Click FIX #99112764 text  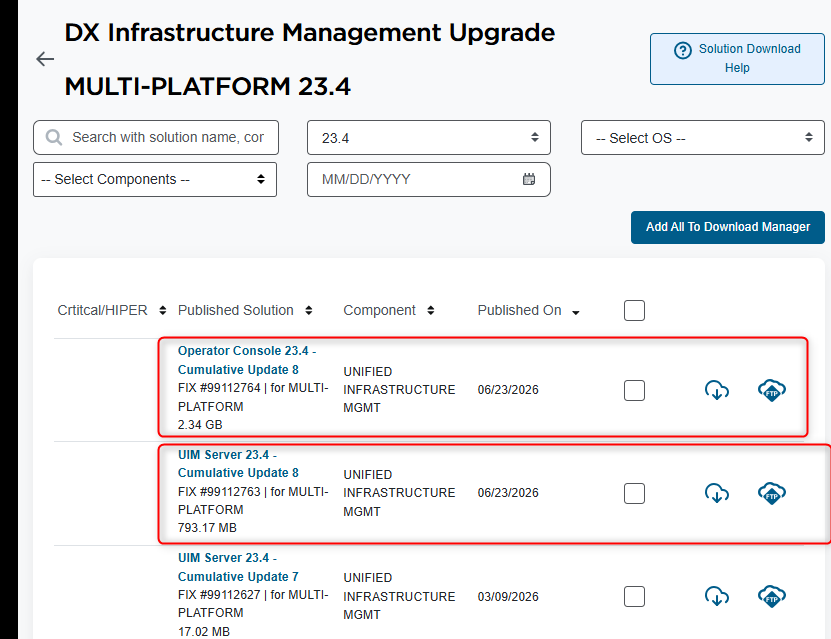[219, 388]
